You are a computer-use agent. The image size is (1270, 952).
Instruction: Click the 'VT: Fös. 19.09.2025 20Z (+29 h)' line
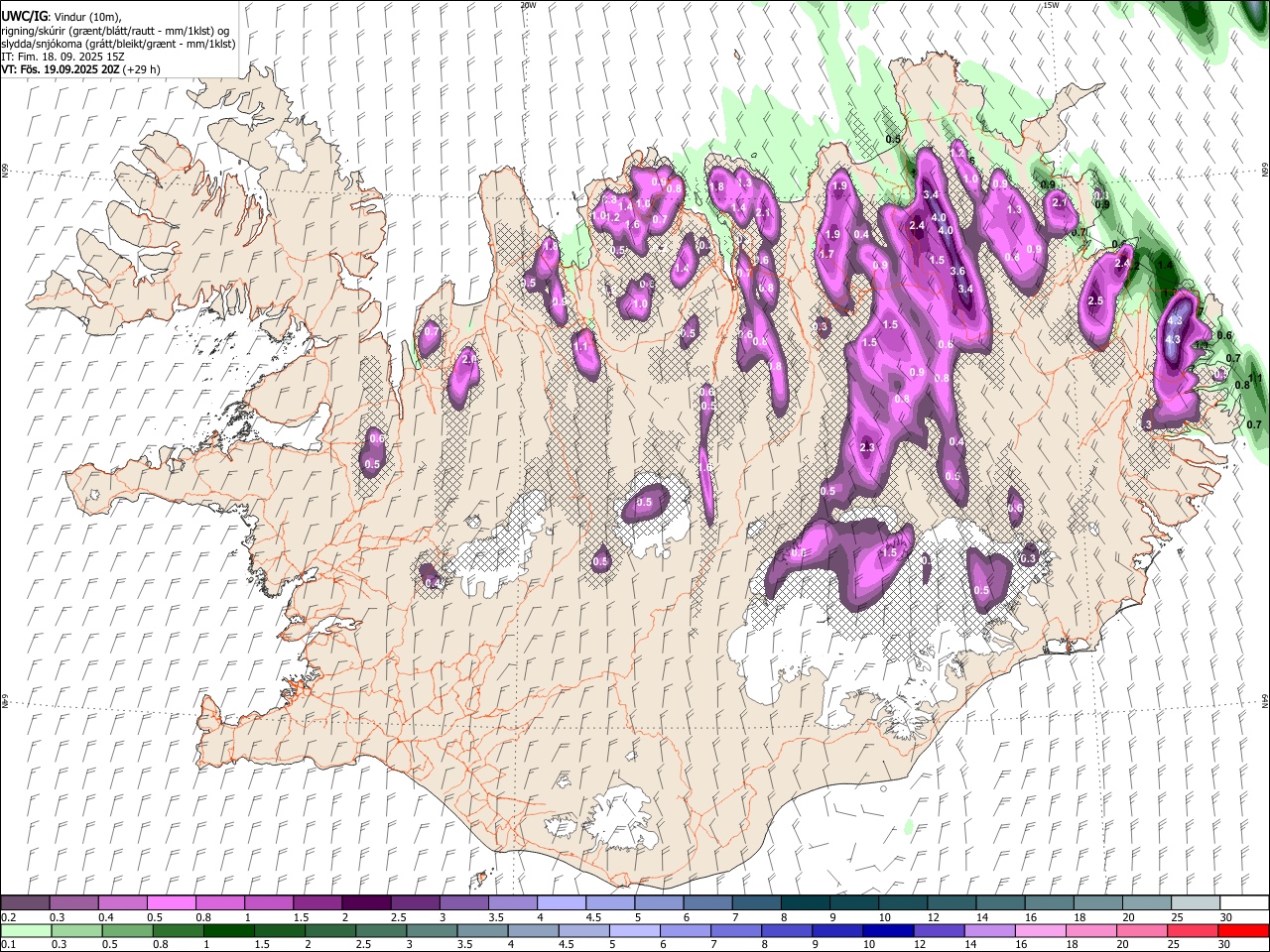[81, 69]
